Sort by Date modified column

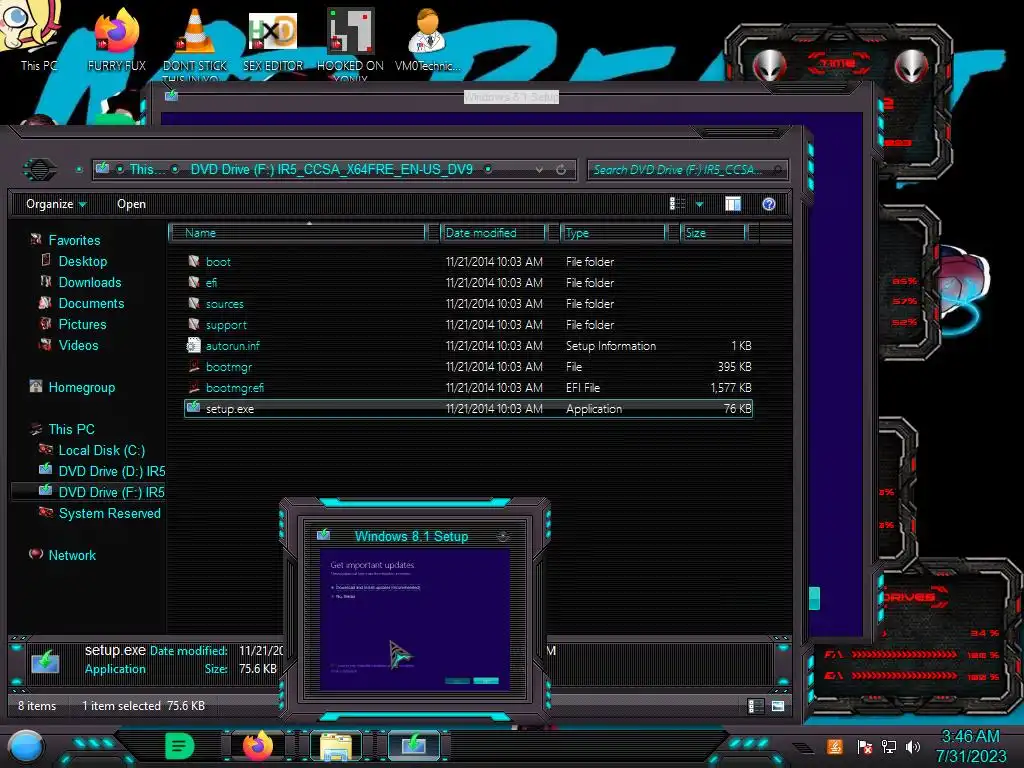pos(494,232)
